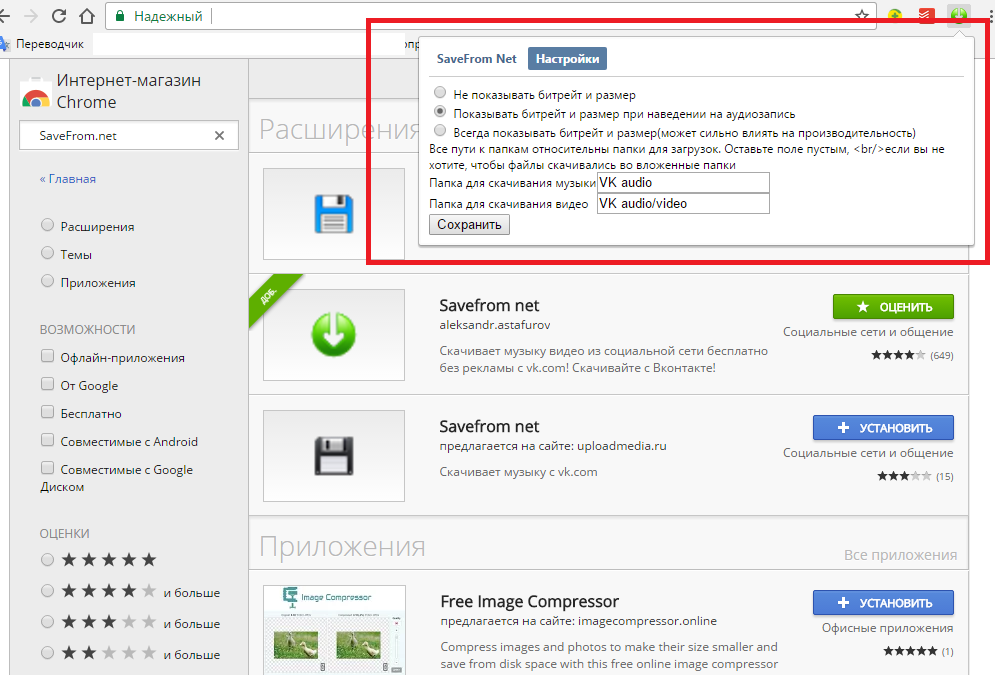Image resolution: width=995 pixels, height=675 pixels.
Task: Click the yellow-green extension icon in toolbar
Action: tap(895, 15)
